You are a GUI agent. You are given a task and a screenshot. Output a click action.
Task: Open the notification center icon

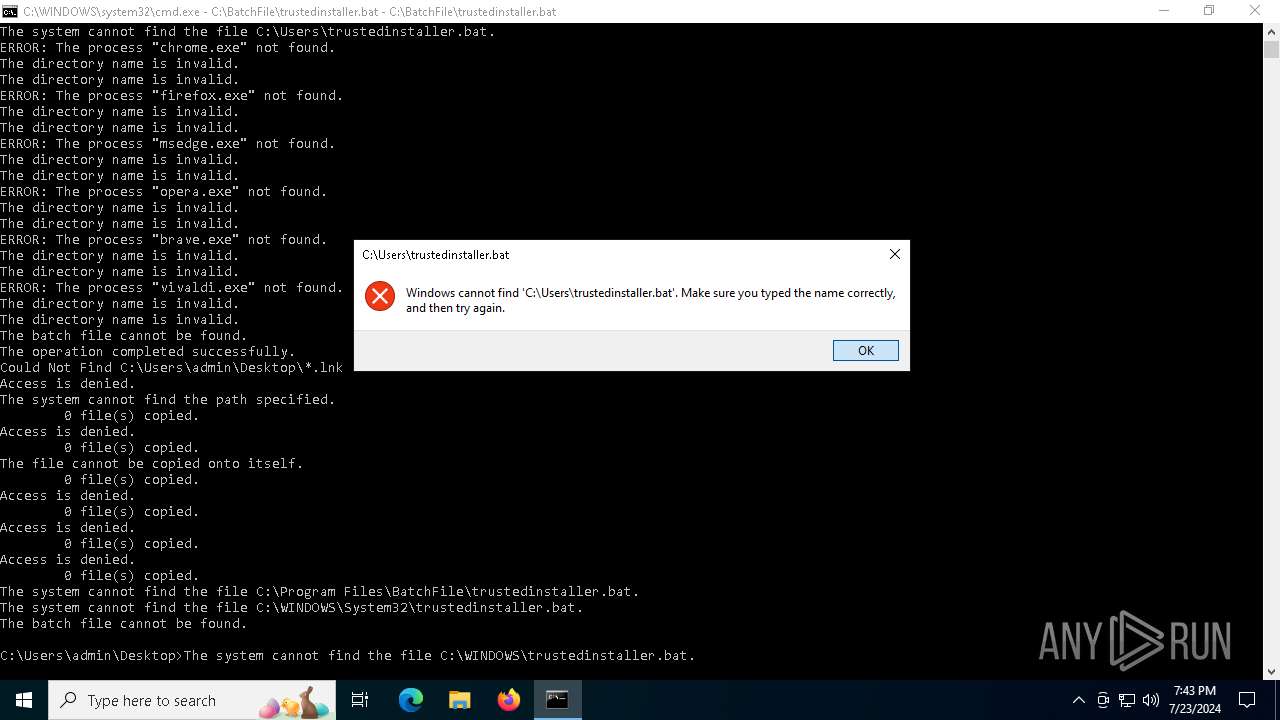pos(1247,700)
